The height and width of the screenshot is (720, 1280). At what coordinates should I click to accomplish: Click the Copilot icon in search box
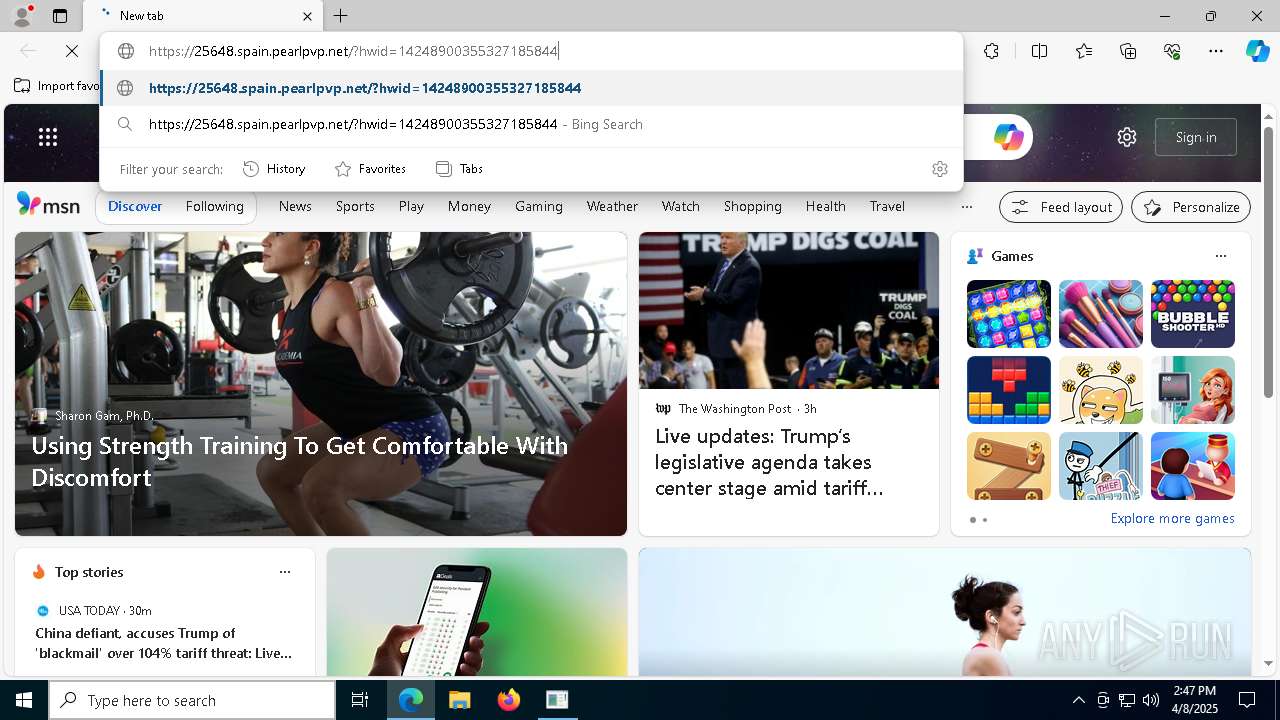tap(1008, 137)
